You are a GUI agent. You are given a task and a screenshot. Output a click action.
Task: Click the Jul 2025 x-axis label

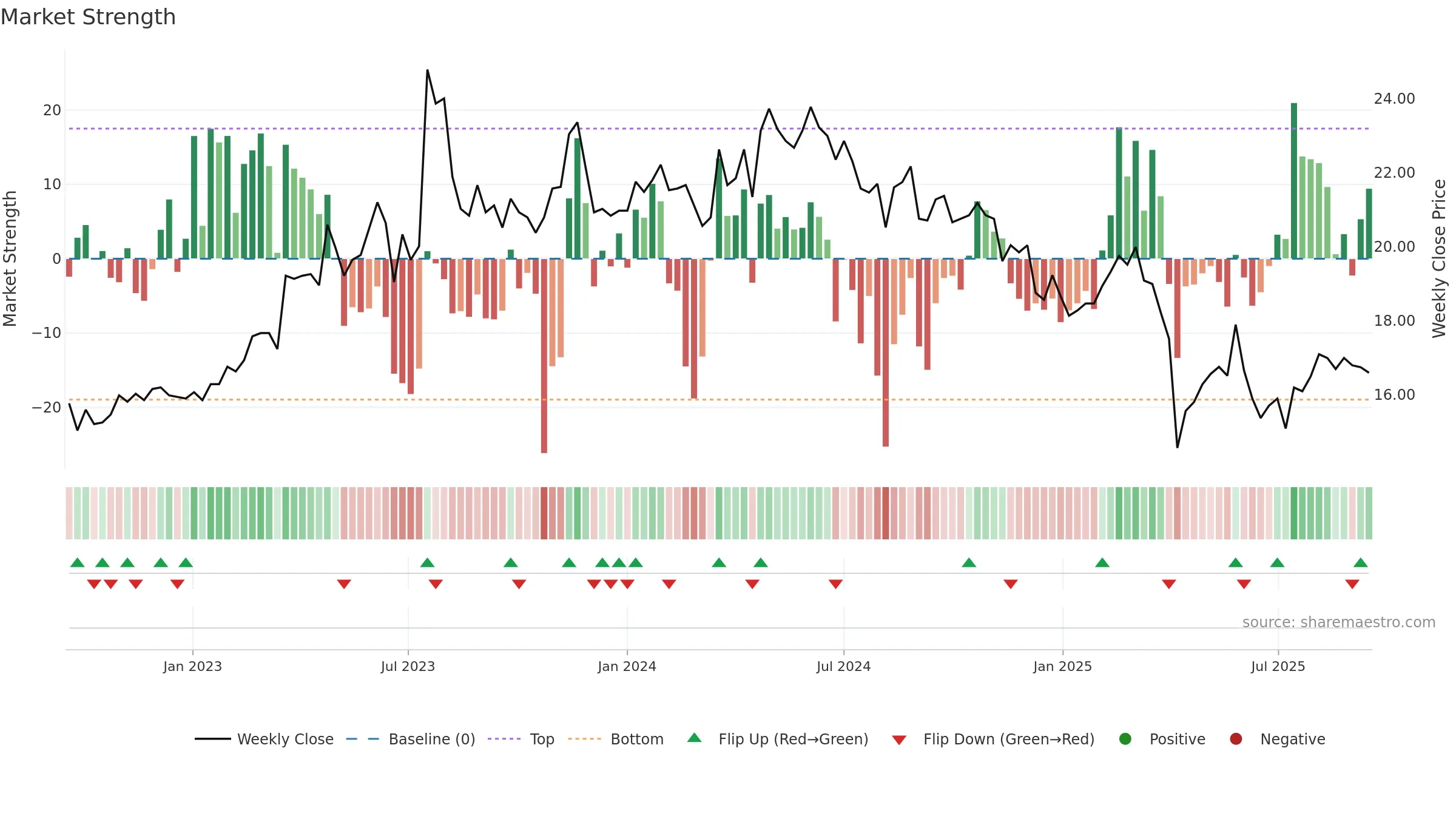coord(1278,667)
